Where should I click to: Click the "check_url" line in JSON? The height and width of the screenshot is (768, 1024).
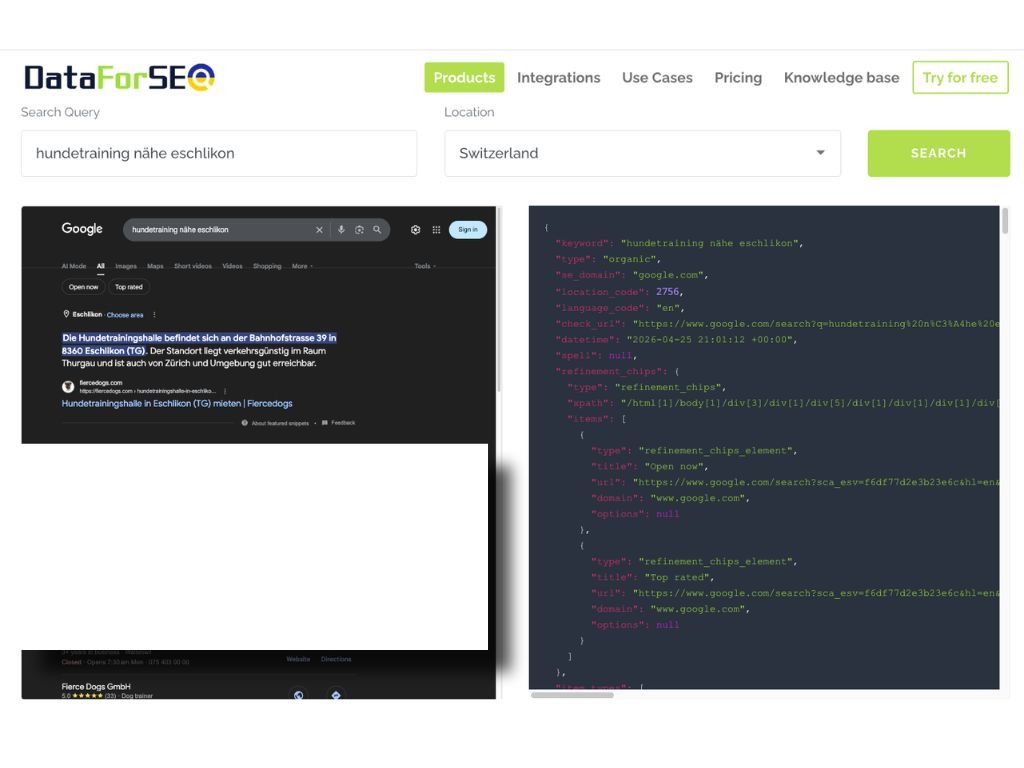(x=777, y=323)
